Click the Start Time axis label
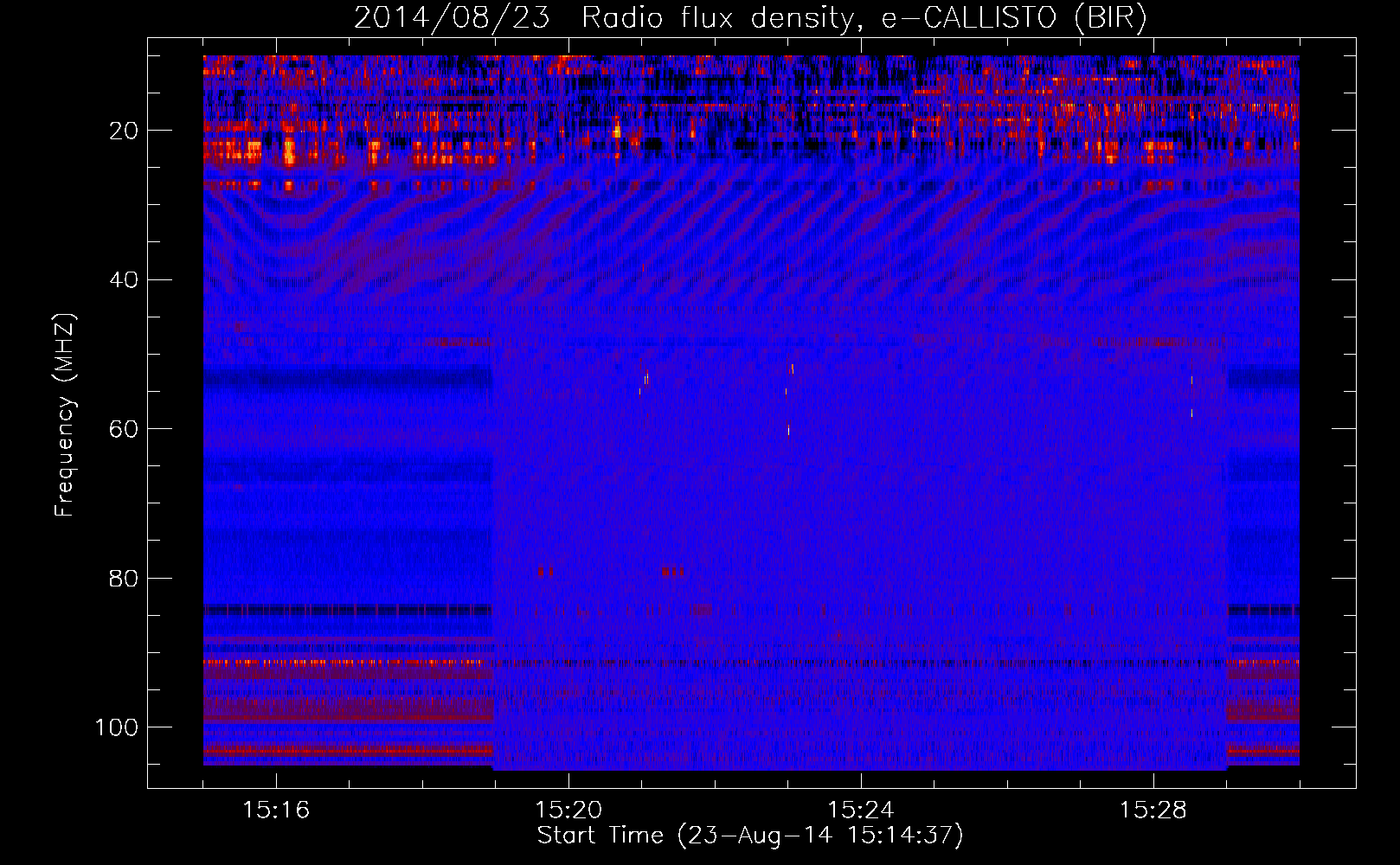This screenshot has width=1400, height=865. 750,836
